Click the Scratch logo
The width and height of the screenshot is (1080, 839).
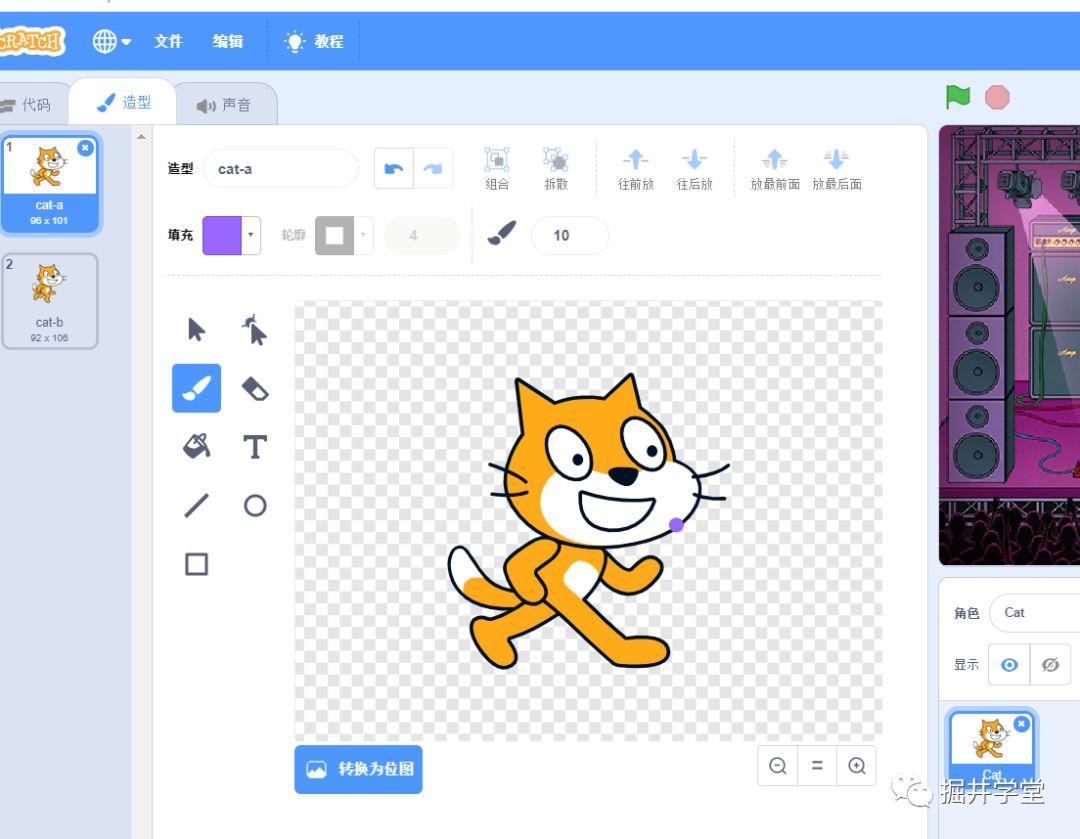32,41
